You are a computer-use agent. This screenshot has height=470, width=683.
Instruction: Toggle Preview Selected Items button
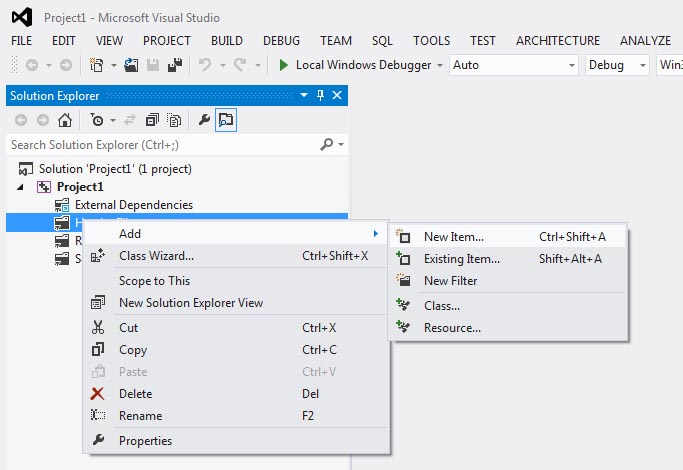(226, 120)
